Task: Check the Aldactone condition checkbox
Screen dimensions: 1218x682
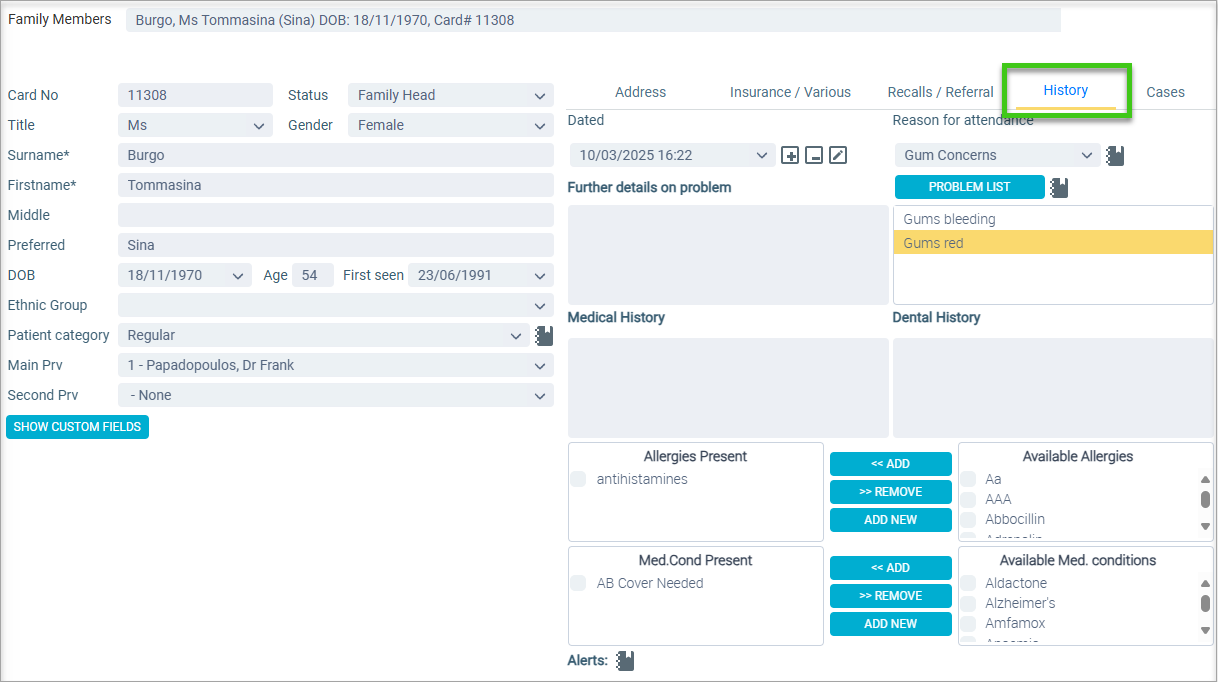Action: pos(968,583)
